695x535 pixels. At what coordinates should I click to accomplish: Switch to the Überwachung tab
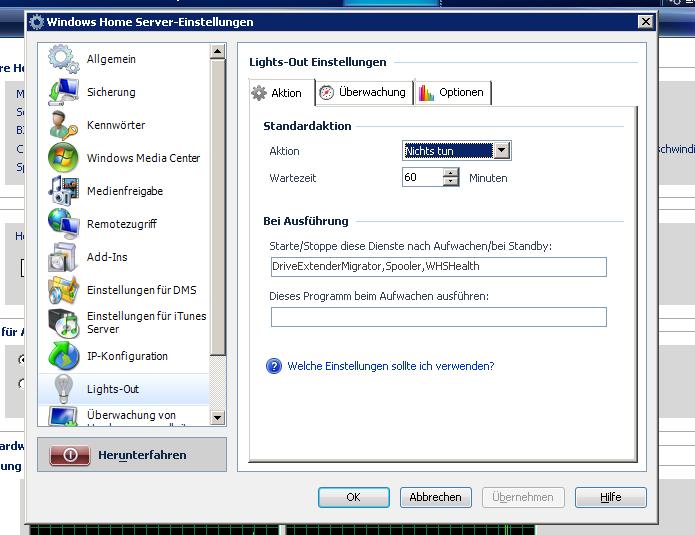pos(364,92)
